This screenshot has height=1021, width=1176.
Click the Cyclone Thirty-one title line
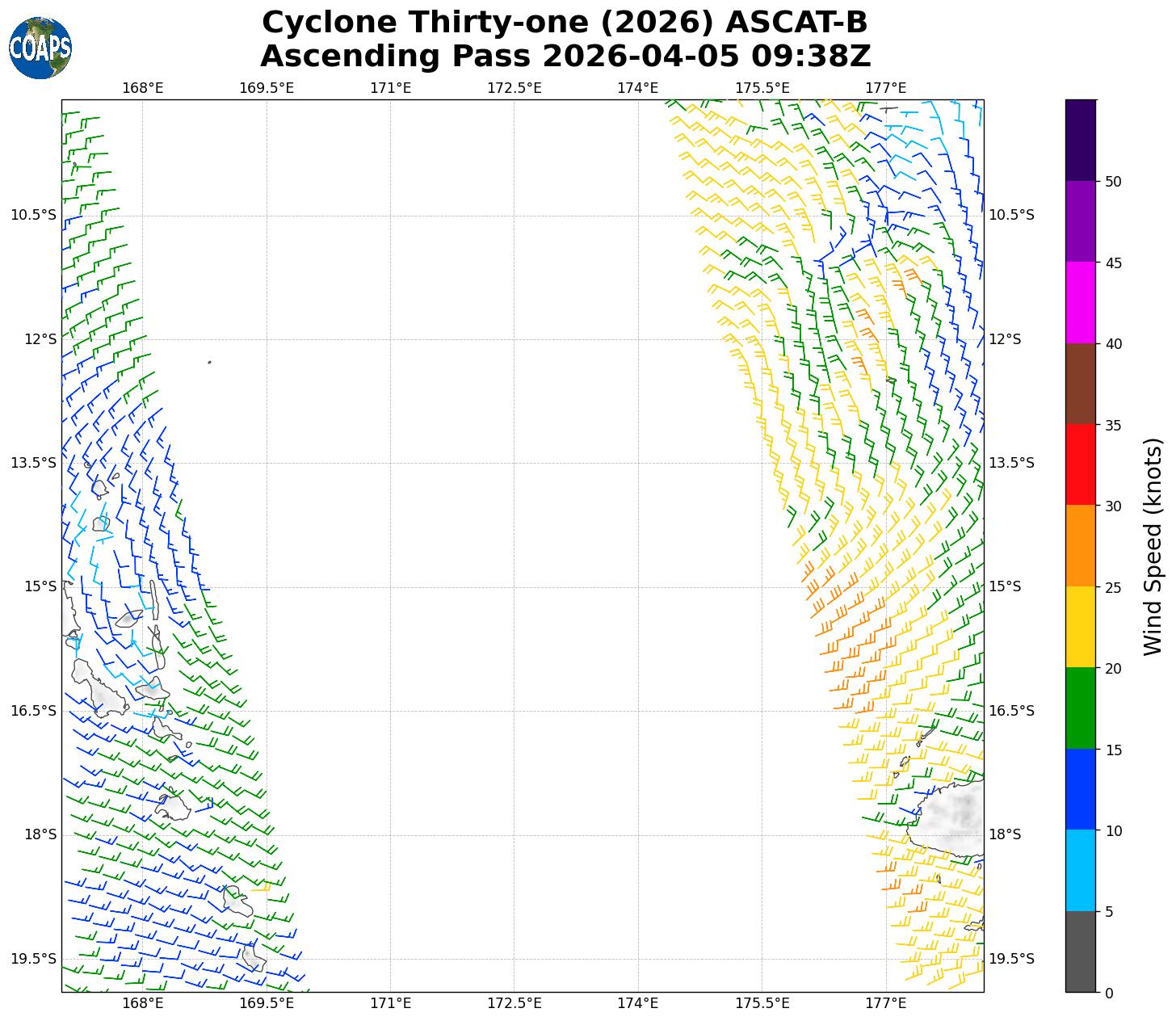pos(565,23)
